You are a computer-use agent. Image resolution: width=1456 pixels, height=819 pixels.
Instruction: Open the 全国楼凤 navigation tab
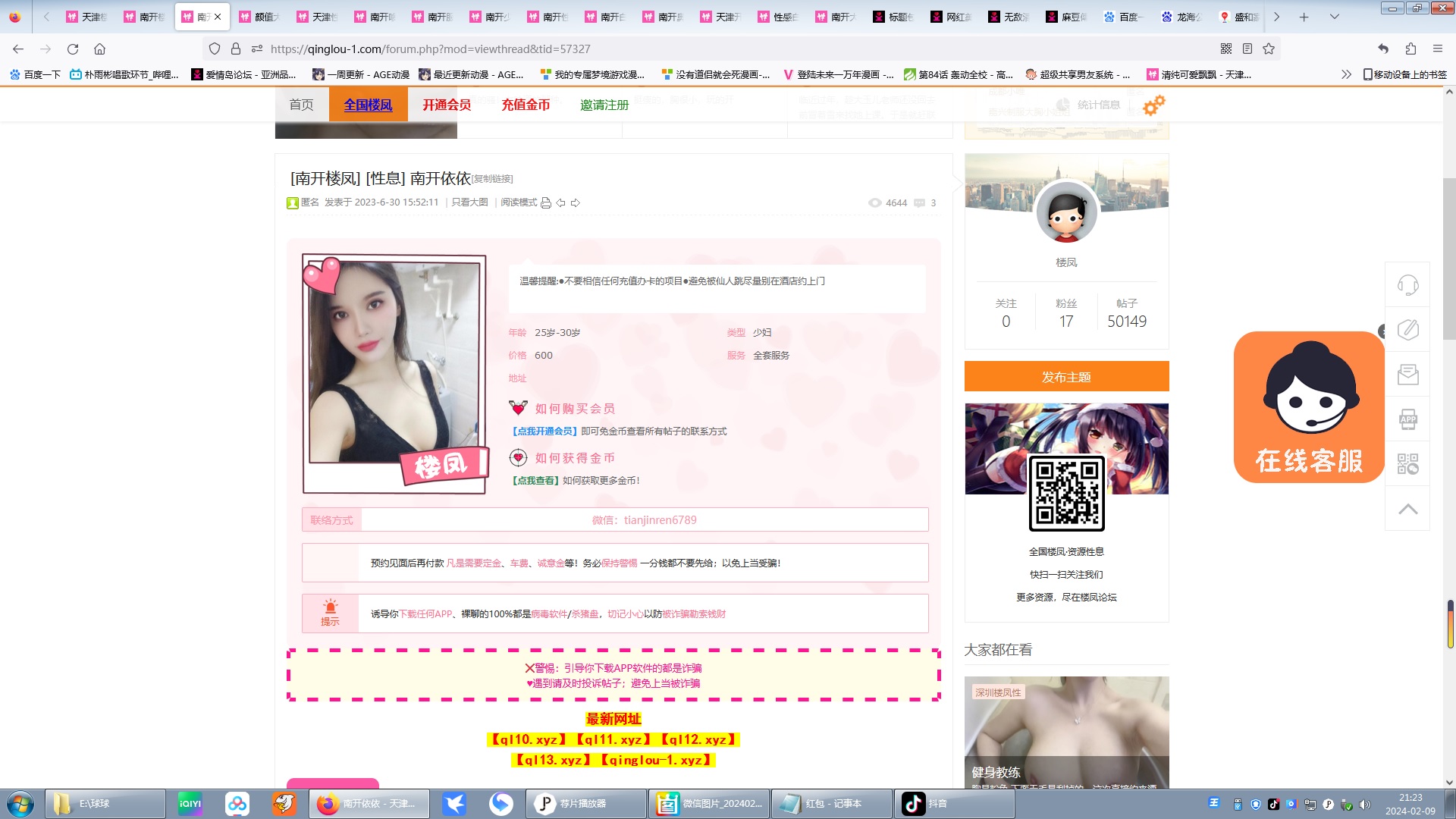click(x=368, y=105)
